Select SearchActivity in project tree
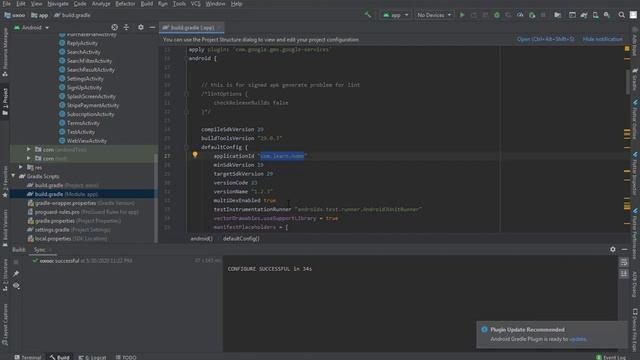 click(83, 52)
